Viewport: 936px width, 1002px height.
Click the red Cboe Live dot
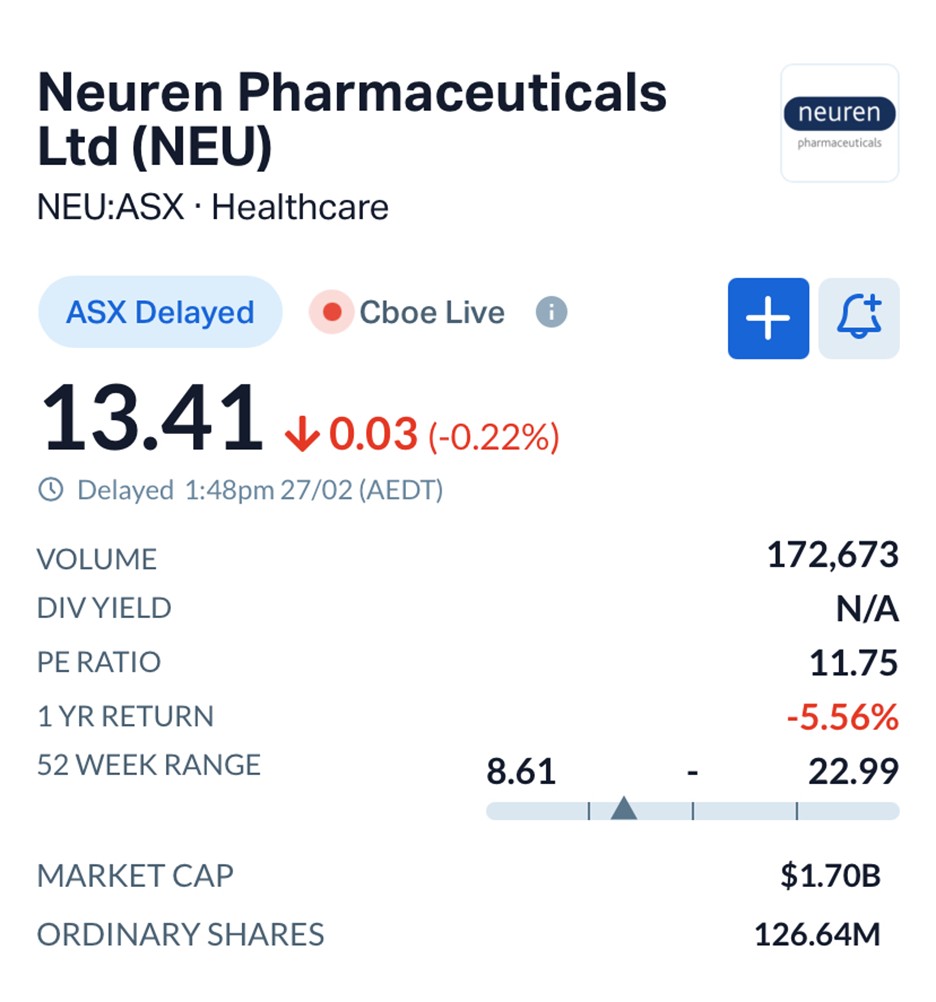coord(332,313)
